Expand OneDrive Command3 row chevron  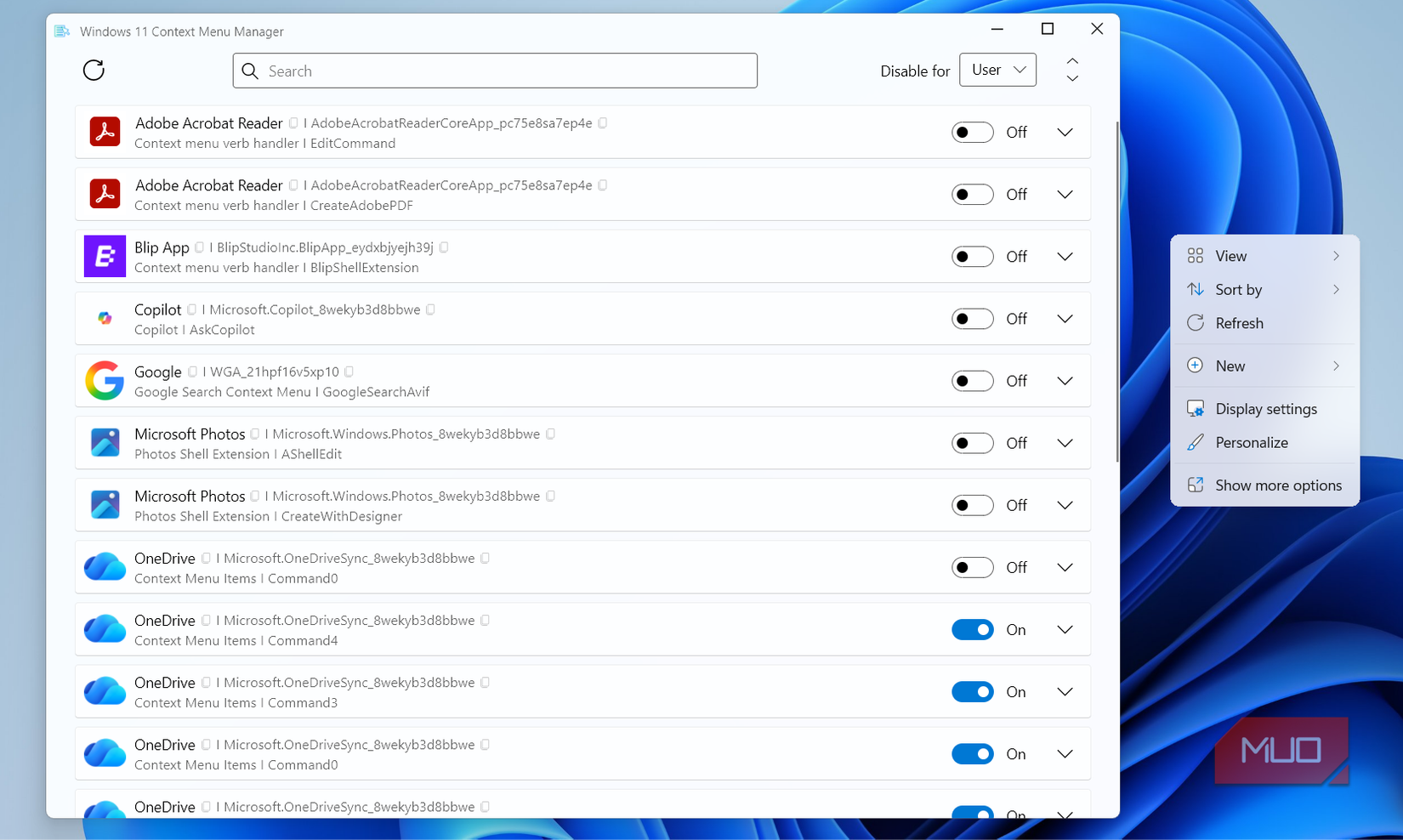tap(1065, 691)
